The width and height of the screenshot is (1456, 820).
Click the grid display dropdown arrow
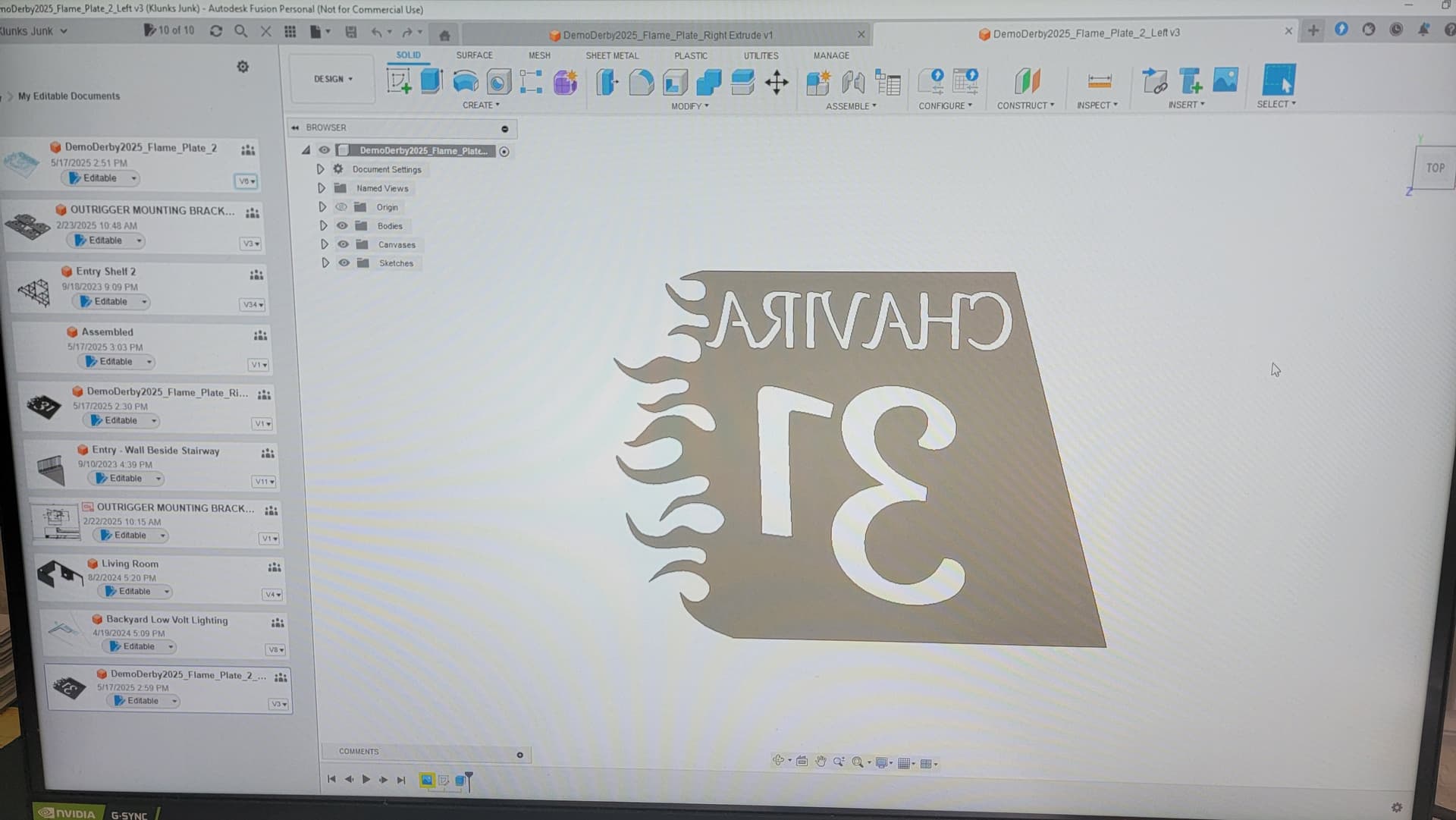click(914, 762)
